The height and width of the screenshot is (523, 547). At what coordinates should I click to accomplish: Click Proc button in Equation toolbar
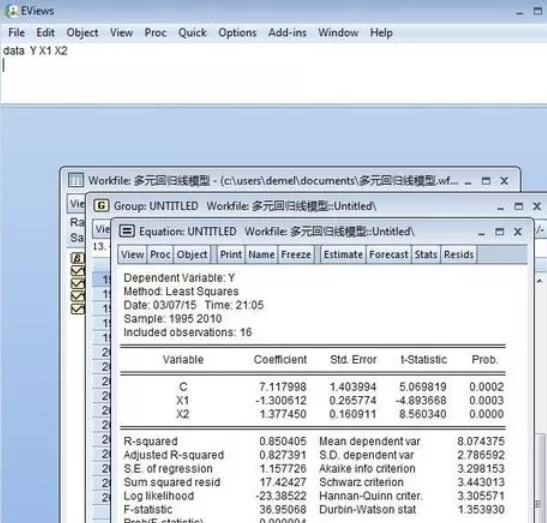point(160,254)
